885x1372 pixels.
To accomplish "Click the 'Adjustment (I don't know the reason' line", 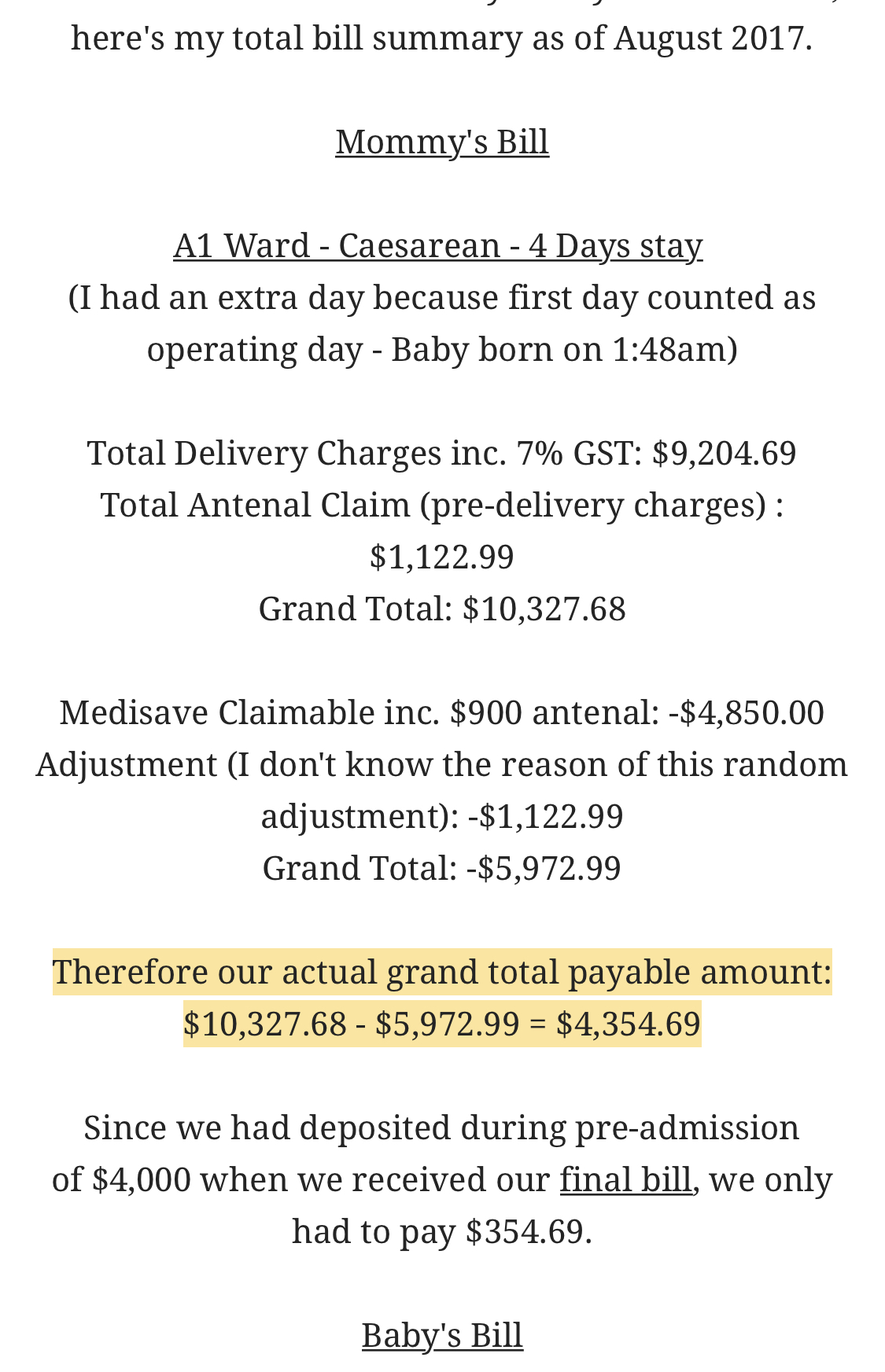I will (442, 765).
